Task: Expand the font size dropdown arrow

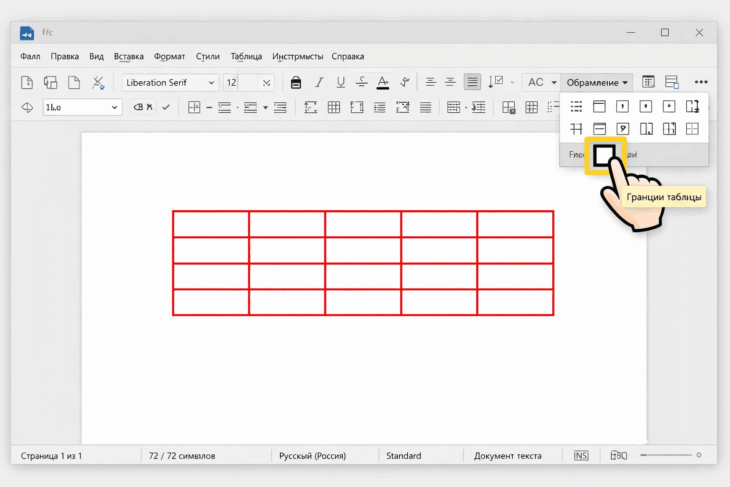Action: (266, 82)
